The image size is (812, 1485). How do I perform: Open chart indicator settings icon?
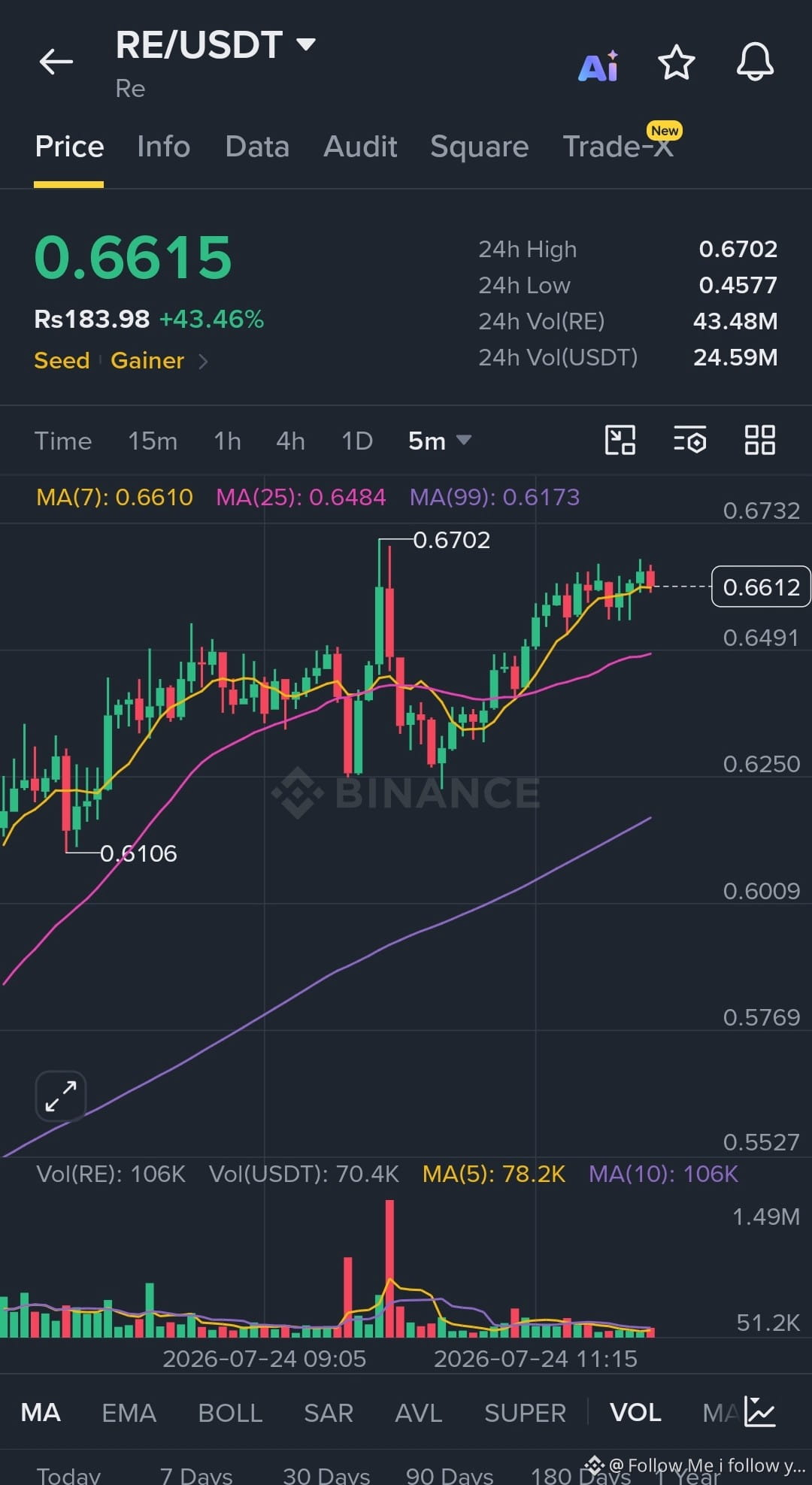(689, 440)
